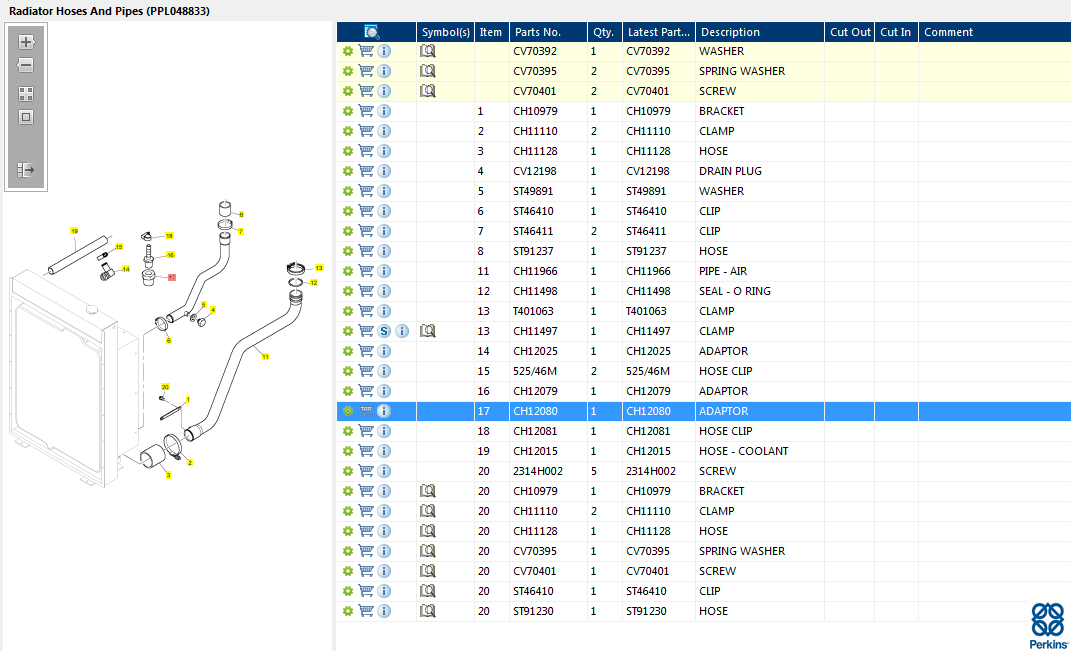This screenshot has height=651, width=1071.
Task: Add part 2314H002 SCREW to cart
Action: [366, 471]
